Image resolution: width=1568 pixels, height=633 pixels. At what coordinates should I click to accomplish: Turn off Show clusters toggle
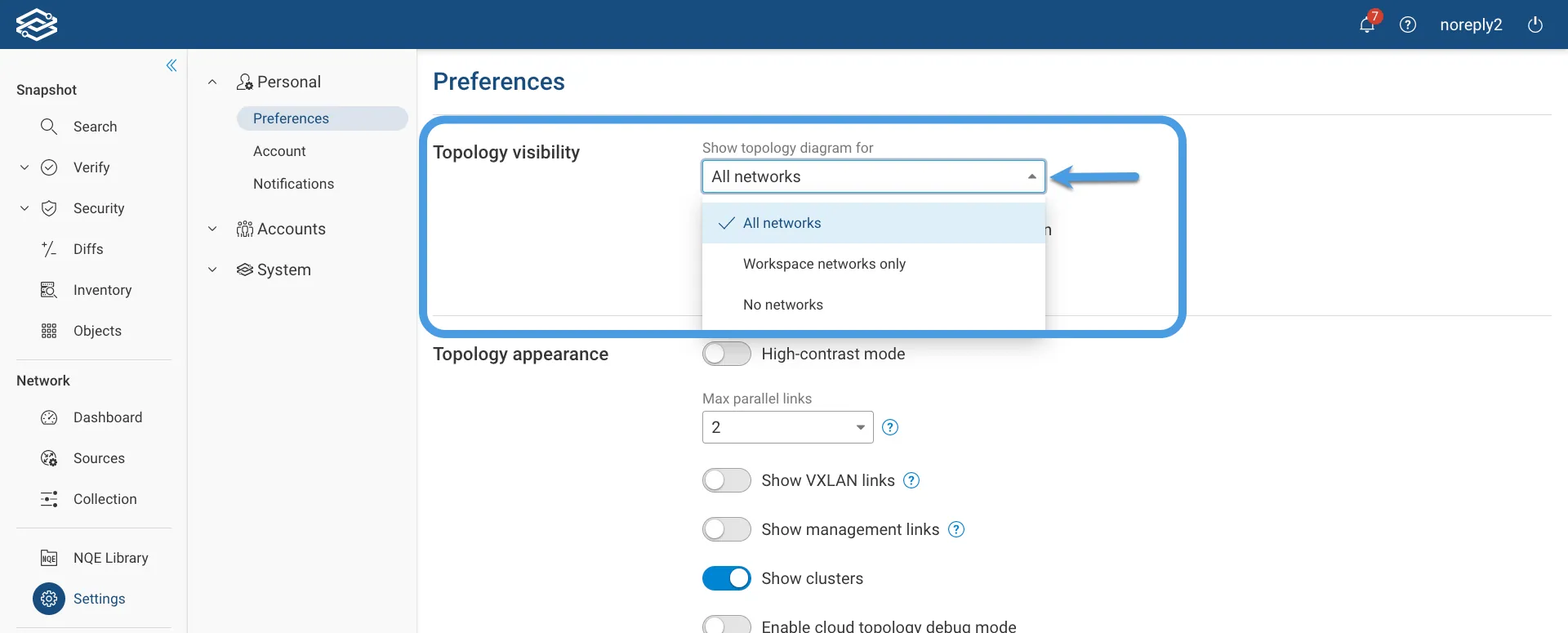pyautogui.click(x=727, y=578)
